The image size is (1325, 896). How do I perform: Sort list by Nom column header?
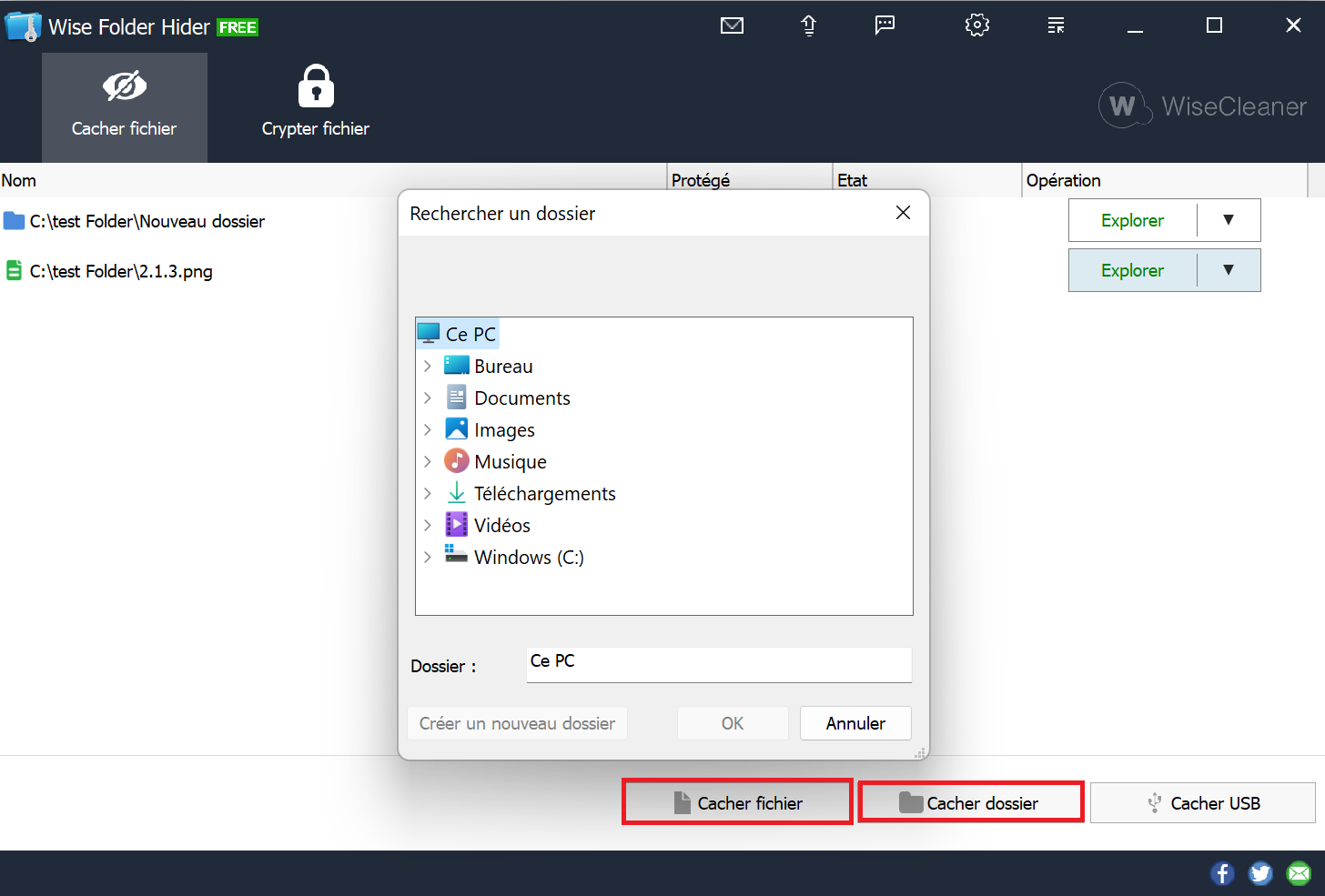[x=333, y=180]
